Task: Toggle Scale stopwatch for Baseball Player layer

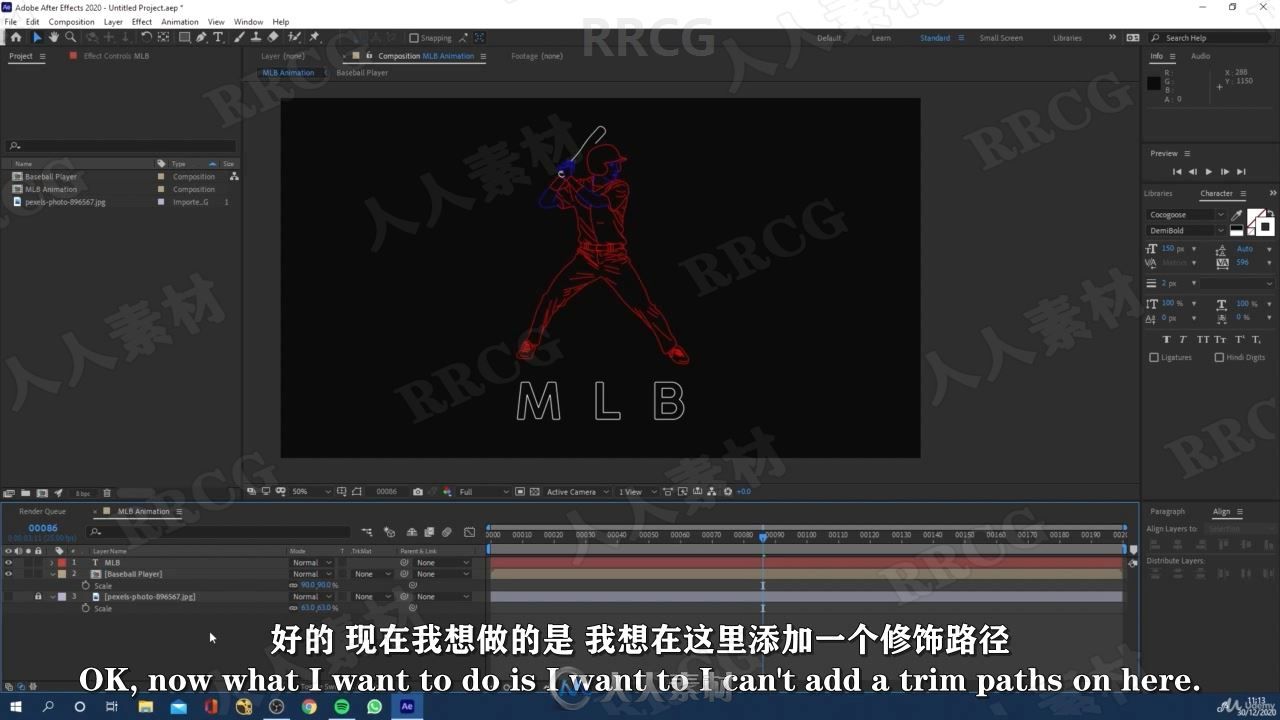Action: [86, 585]
